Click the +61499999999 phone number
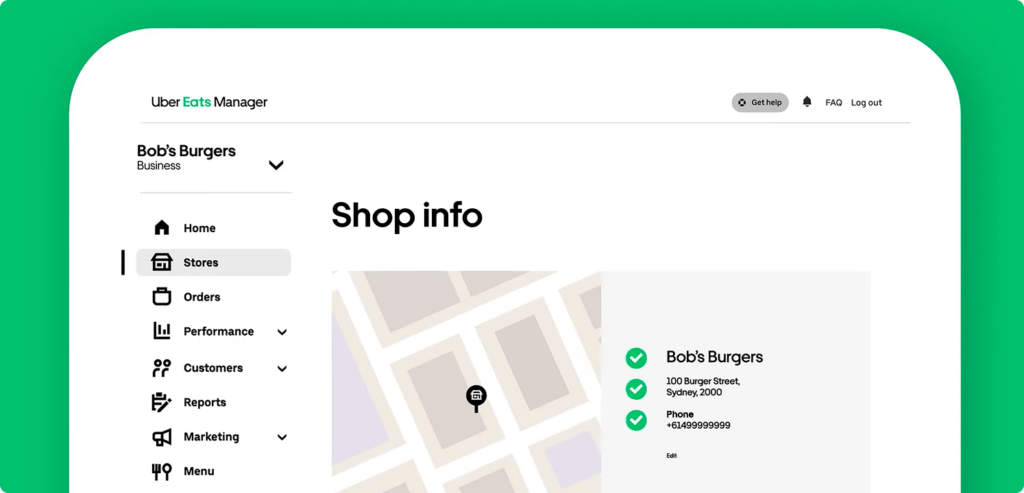 (x=698, y=426)
